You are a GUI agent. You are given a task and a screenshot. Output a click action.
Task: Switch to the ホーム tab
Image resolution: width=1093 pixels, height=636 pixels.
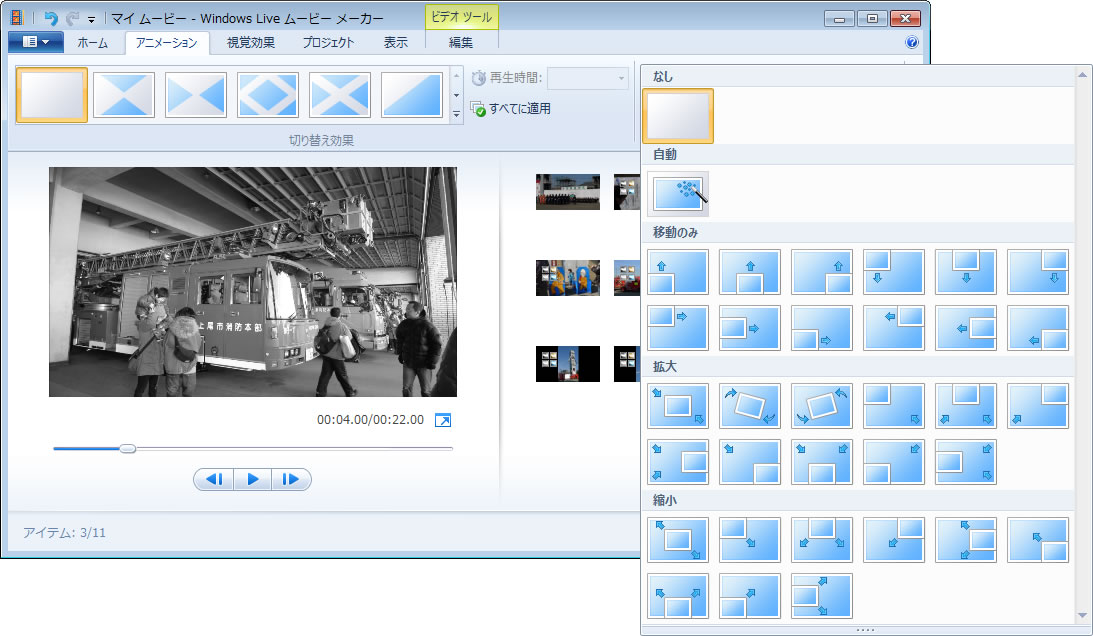(x=93, y=43)
